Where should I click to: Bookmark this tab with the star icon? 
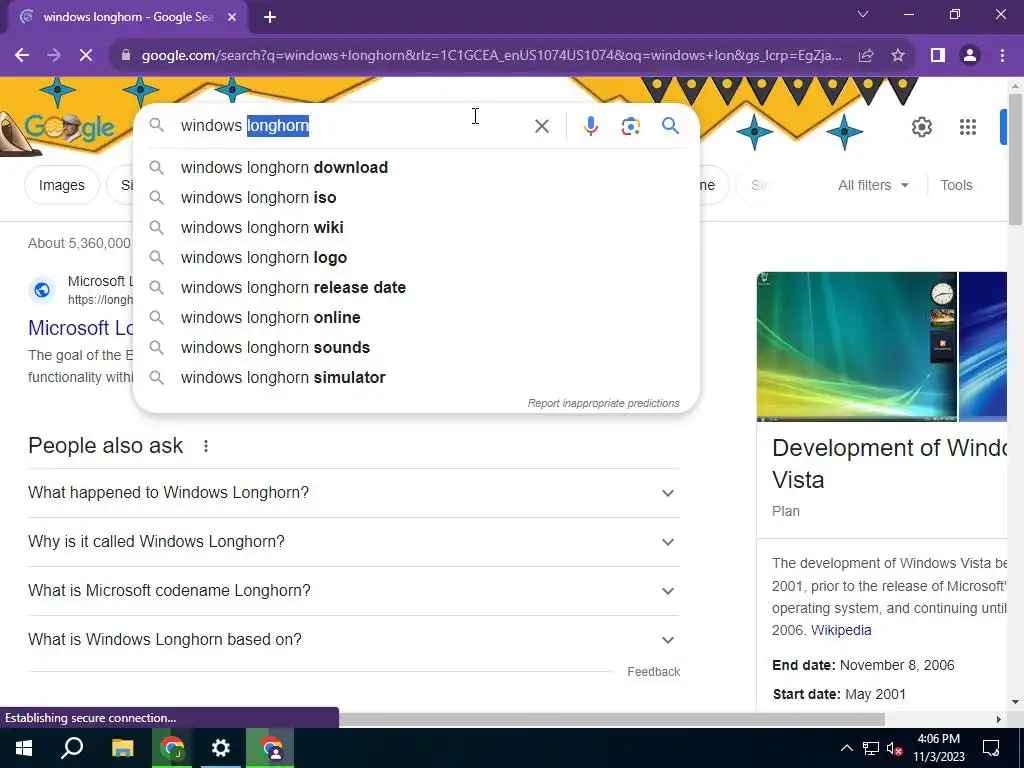point(898,56)
